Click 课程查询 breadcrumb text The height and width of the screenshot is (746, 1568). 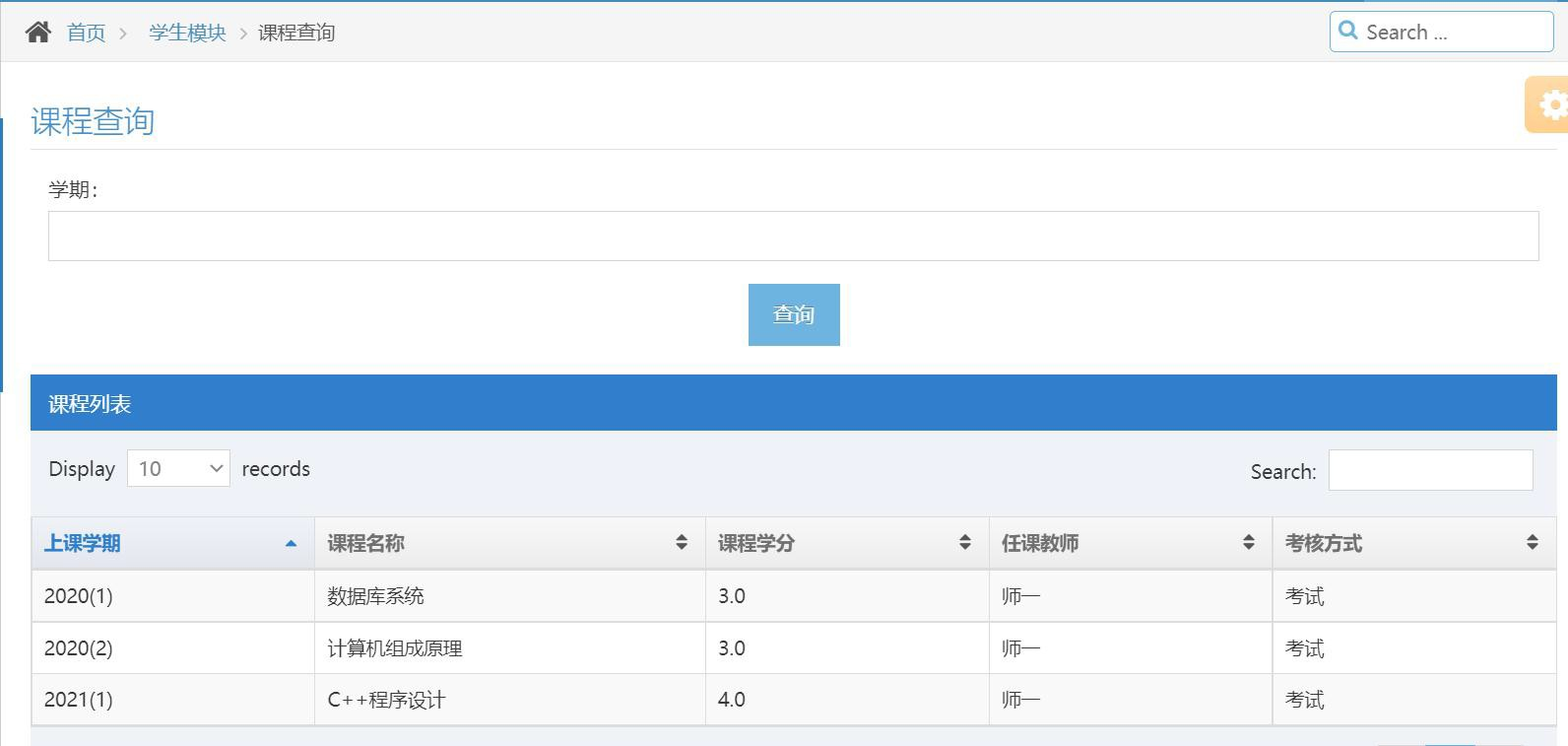coord(296,33)
